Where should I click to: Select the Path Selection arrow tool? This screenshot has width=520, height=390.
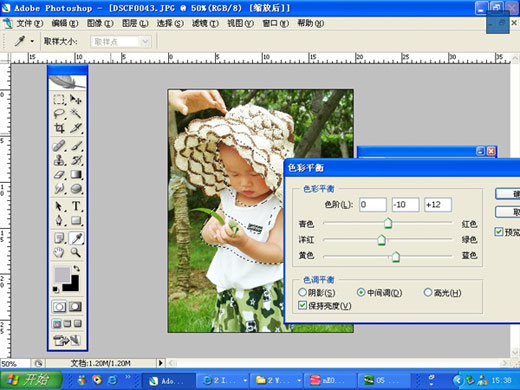pyautogui.click(x=59, y=206)
